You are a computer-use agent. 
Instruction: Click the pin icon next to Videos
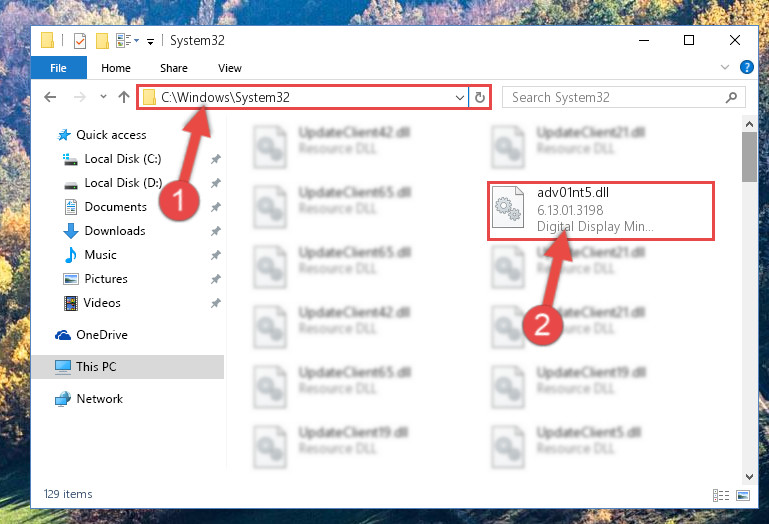pyautogui.click(x=215, y=303)
